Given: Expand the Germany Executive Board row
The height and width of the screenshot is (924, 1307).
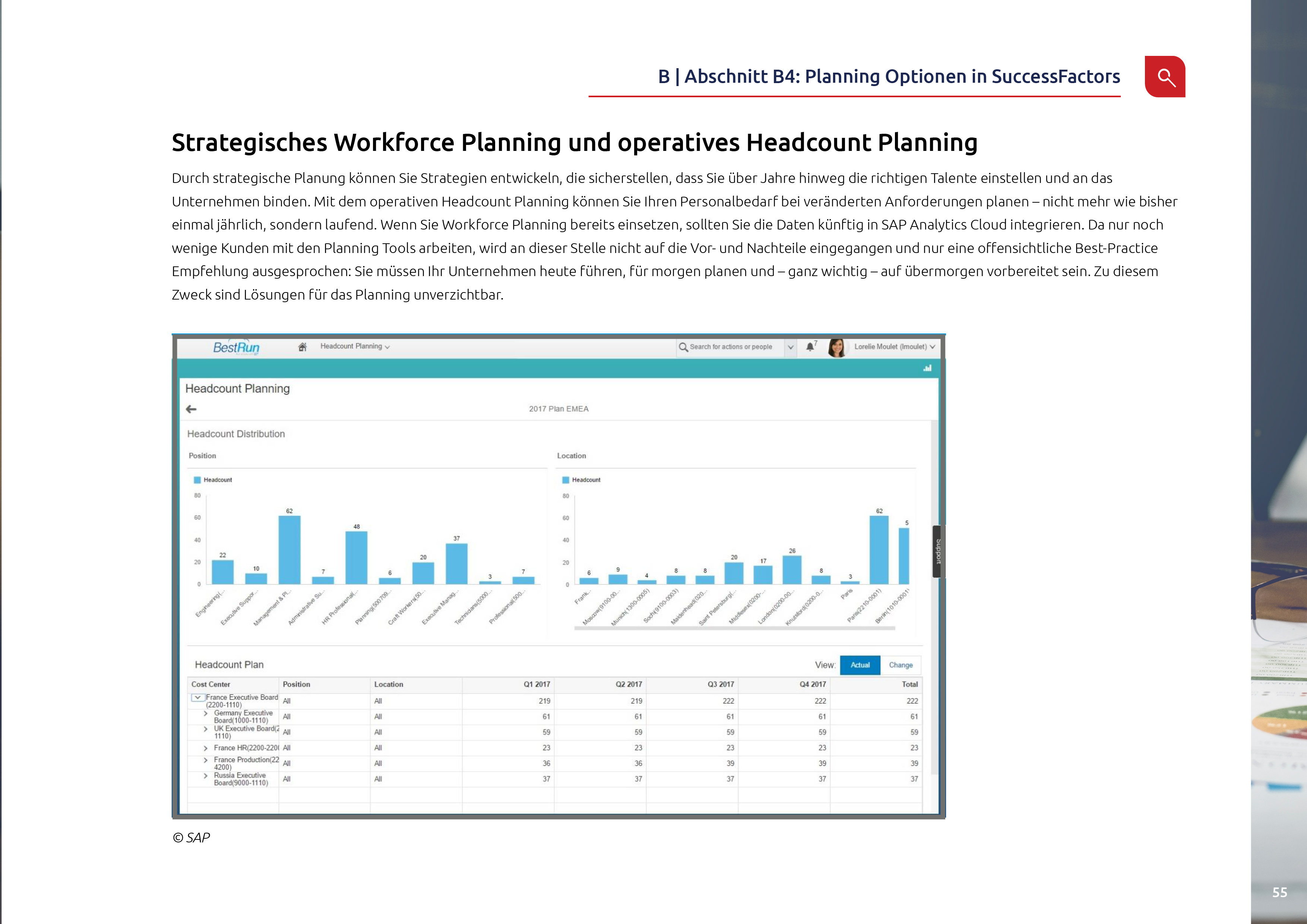Looking at the screenshot, I should tap(206, 713).
